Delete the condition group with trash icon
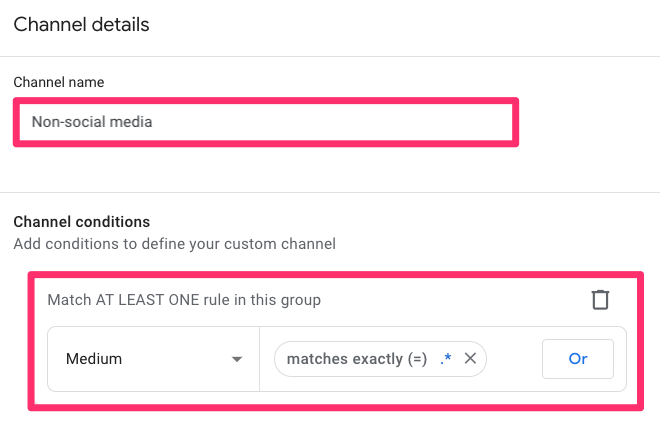The width and height of the screenshot is (660, 423). tap(600, 299)
